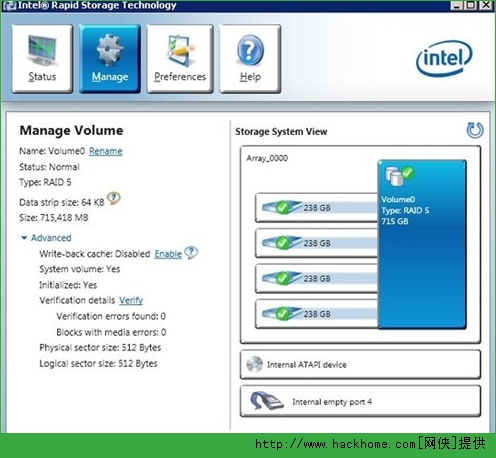Click the Initialized: Yes text
The height and width of the screenshot is (458, 496).
coord(68,285)
